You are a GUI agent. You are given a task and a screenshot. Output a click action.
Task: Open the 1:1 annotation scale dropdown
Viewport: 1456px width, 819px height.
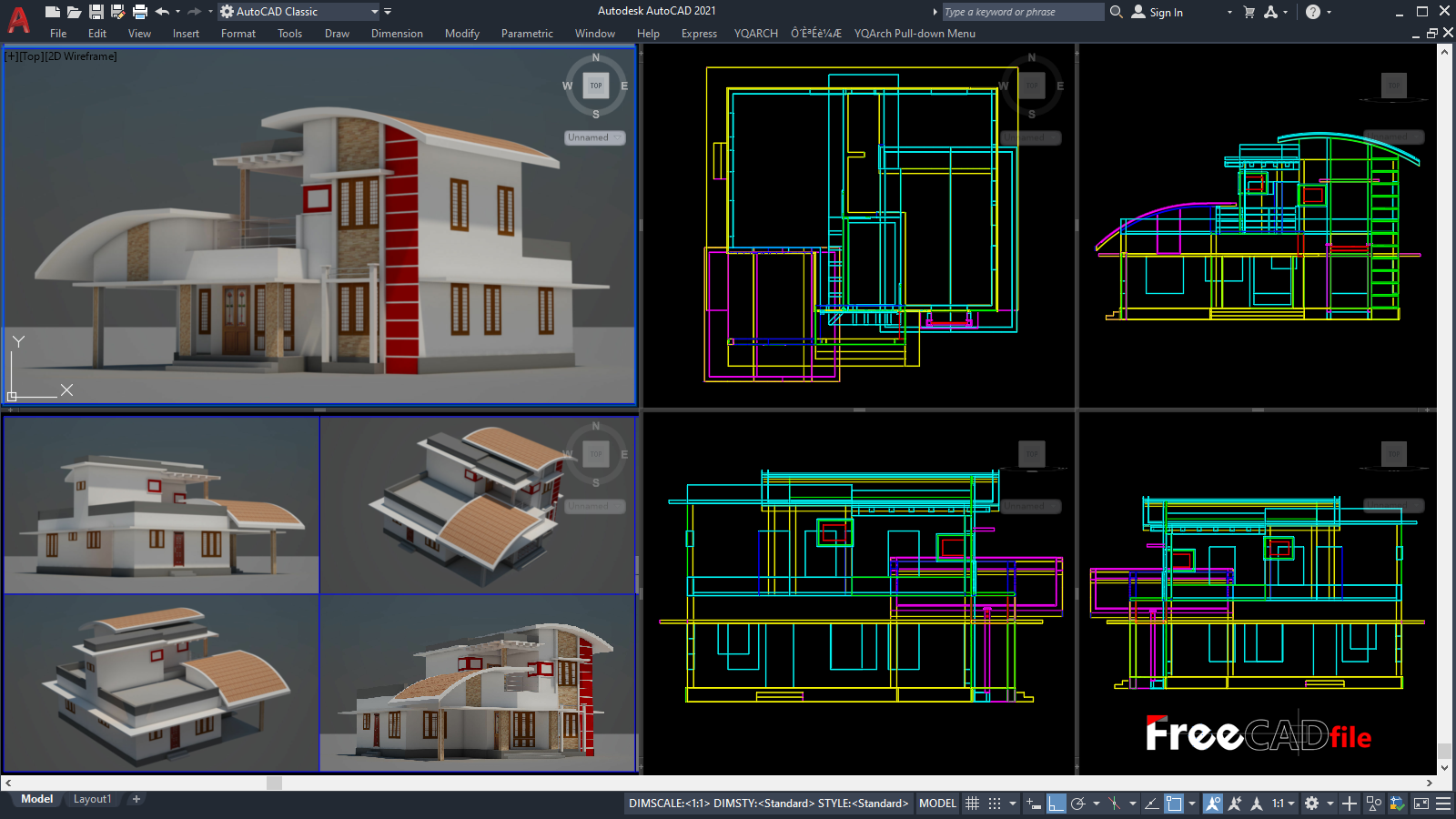click(x=1283, y=804)
